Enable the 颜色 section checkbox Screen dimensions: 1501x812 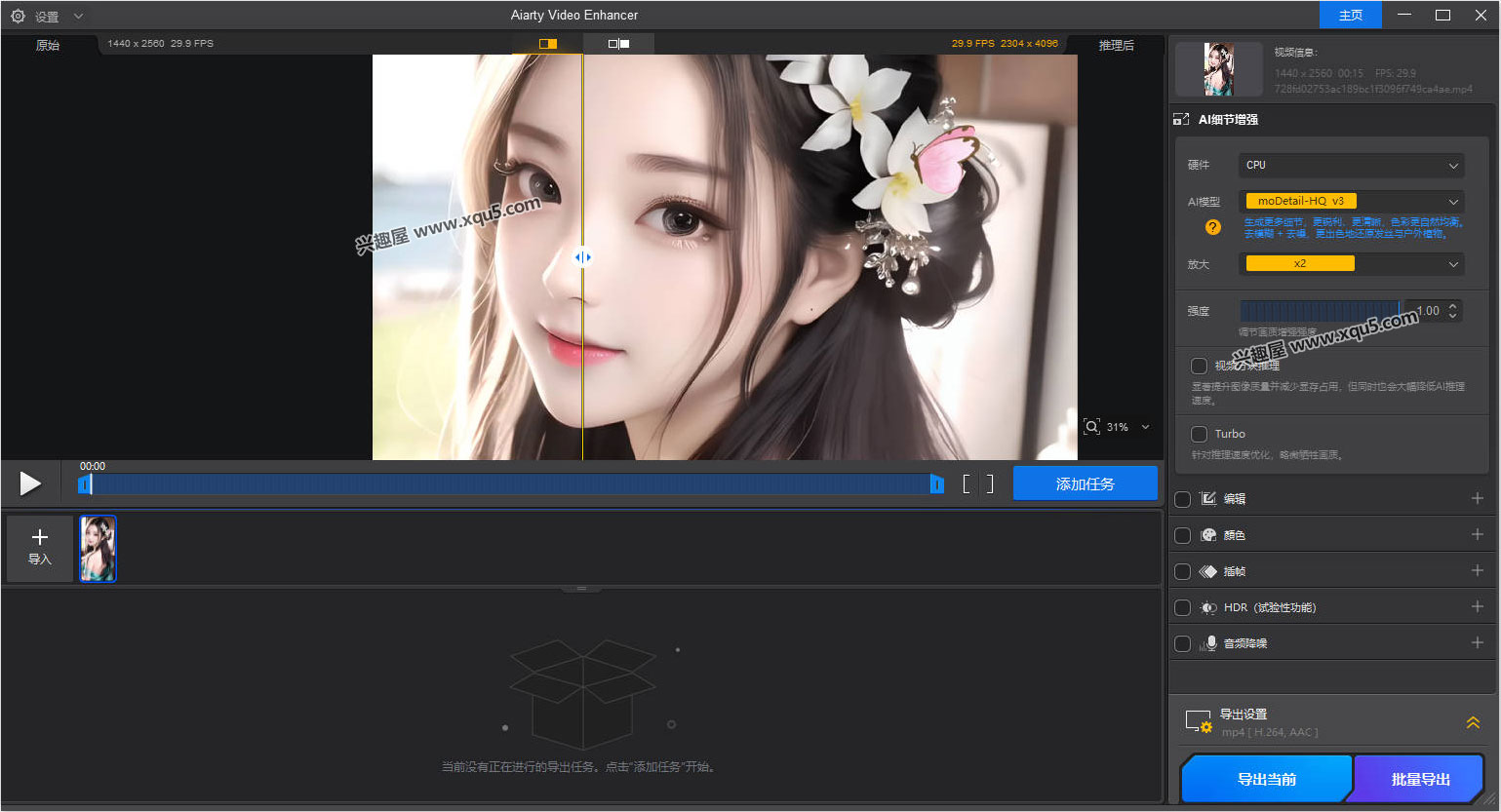click(1182, 534)
